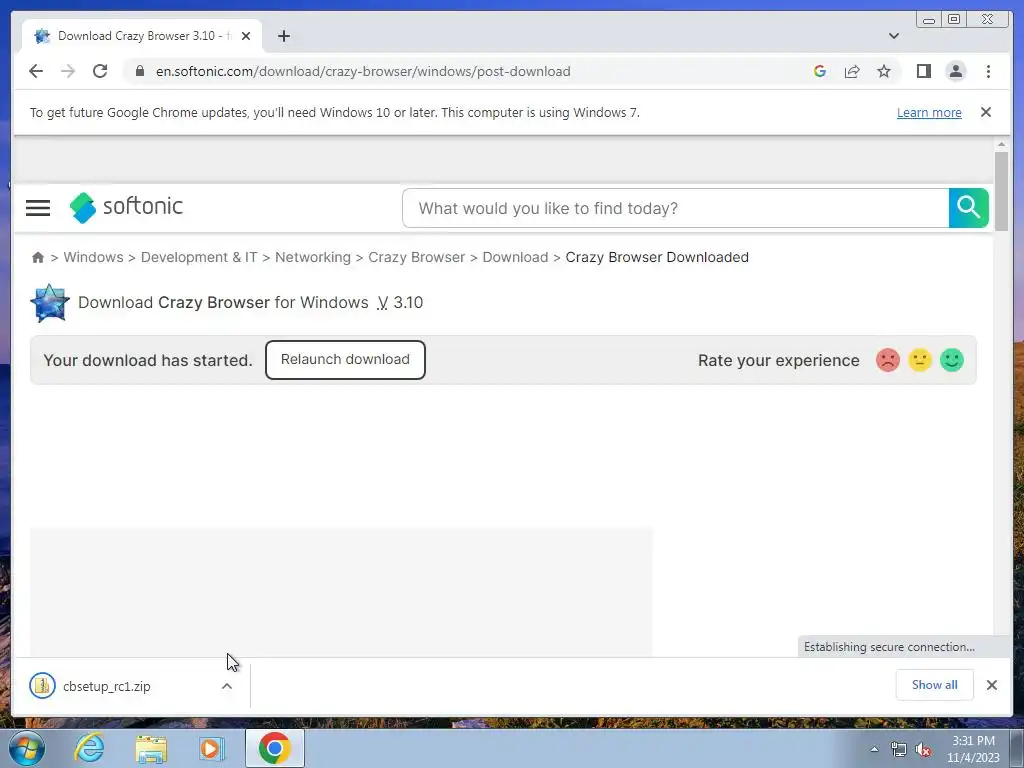1024x768 pixels.
Task: Go to home breadcrumb icon
Action: coord(38,257)
